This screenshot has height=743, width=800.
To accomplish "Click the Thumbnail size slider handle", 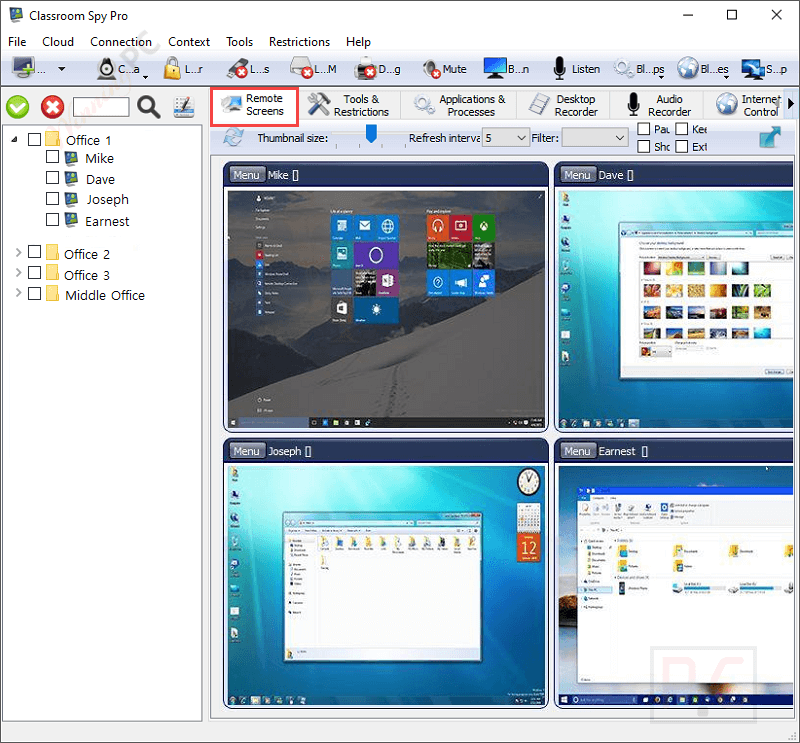I will click(371, 133).
